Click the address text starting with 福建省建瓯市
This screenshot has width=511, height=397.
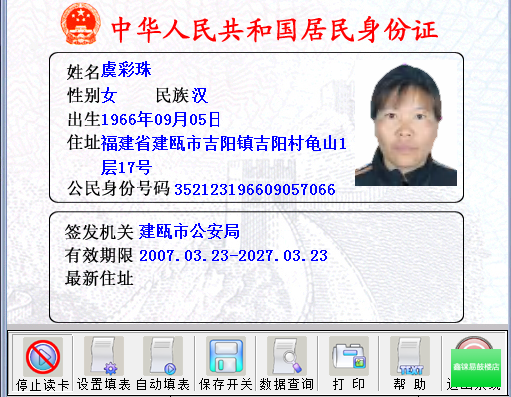223,155
